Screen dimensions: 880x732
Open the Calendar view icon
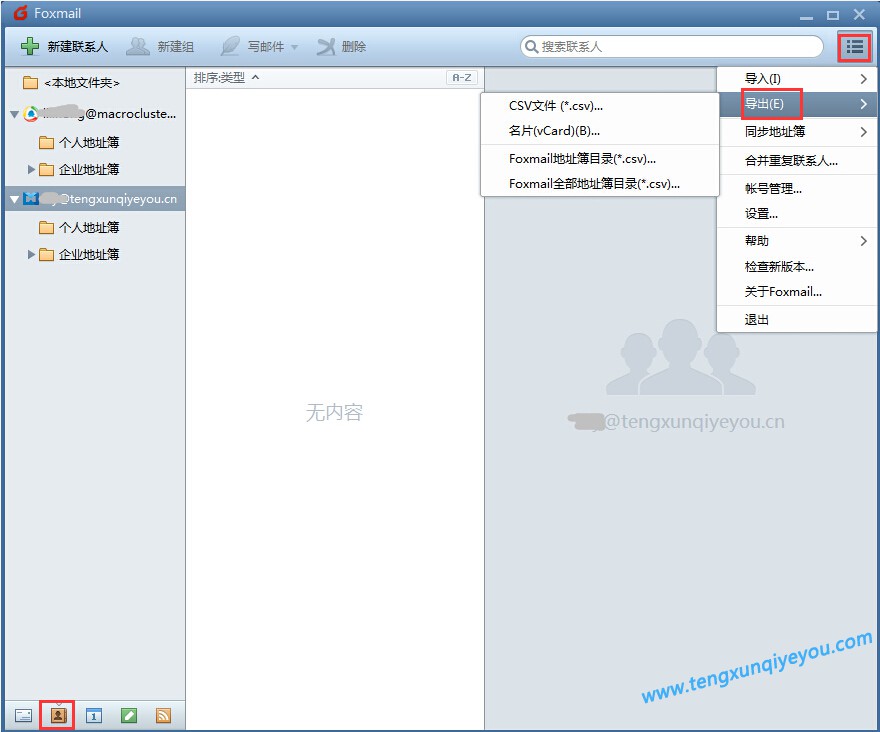[94, 716]
